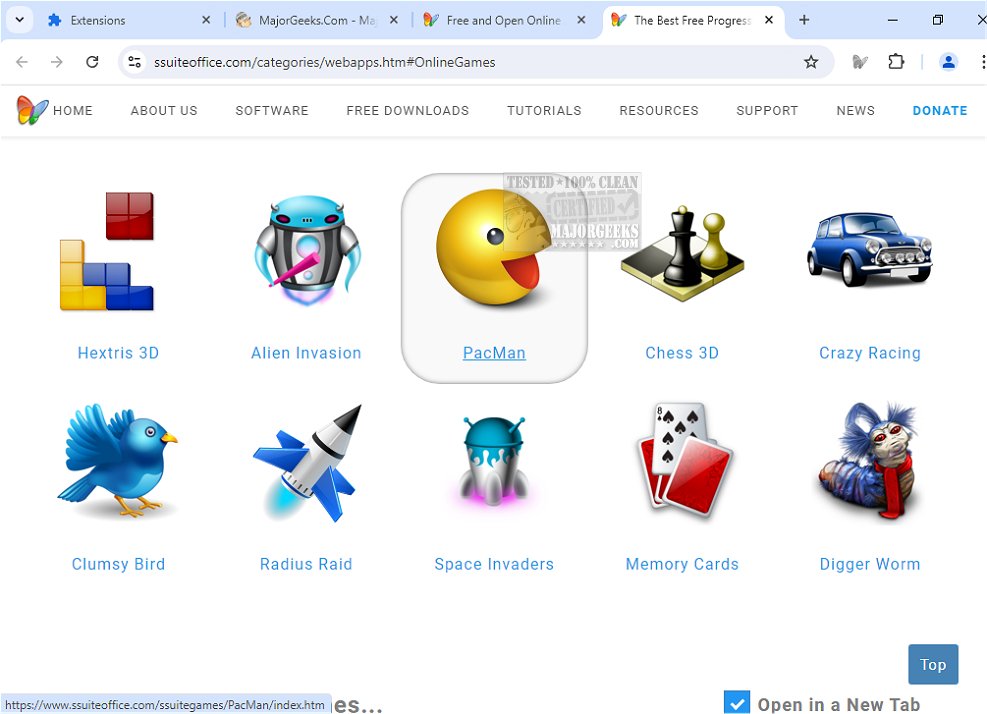Click the Clumsy Bird text link

[118, 564]
